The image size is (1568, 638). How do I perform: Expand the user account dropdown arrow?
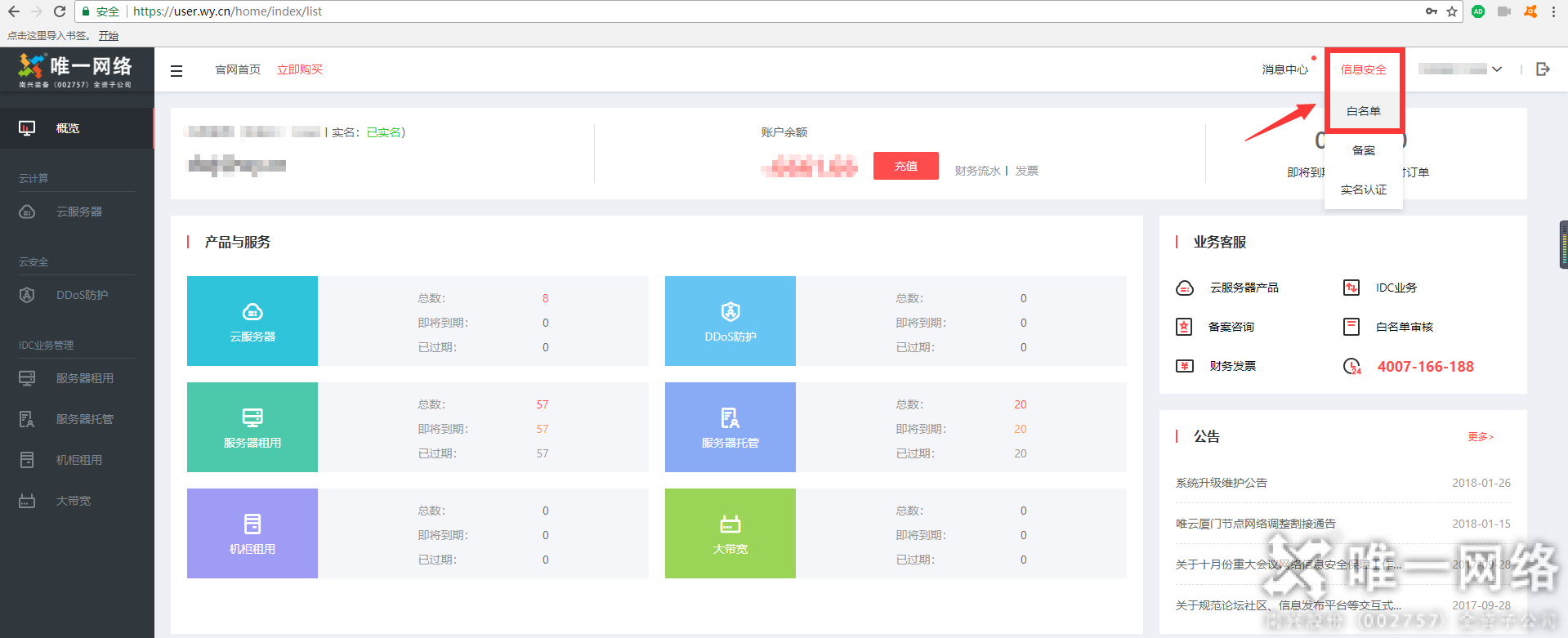click(1497, 69)
